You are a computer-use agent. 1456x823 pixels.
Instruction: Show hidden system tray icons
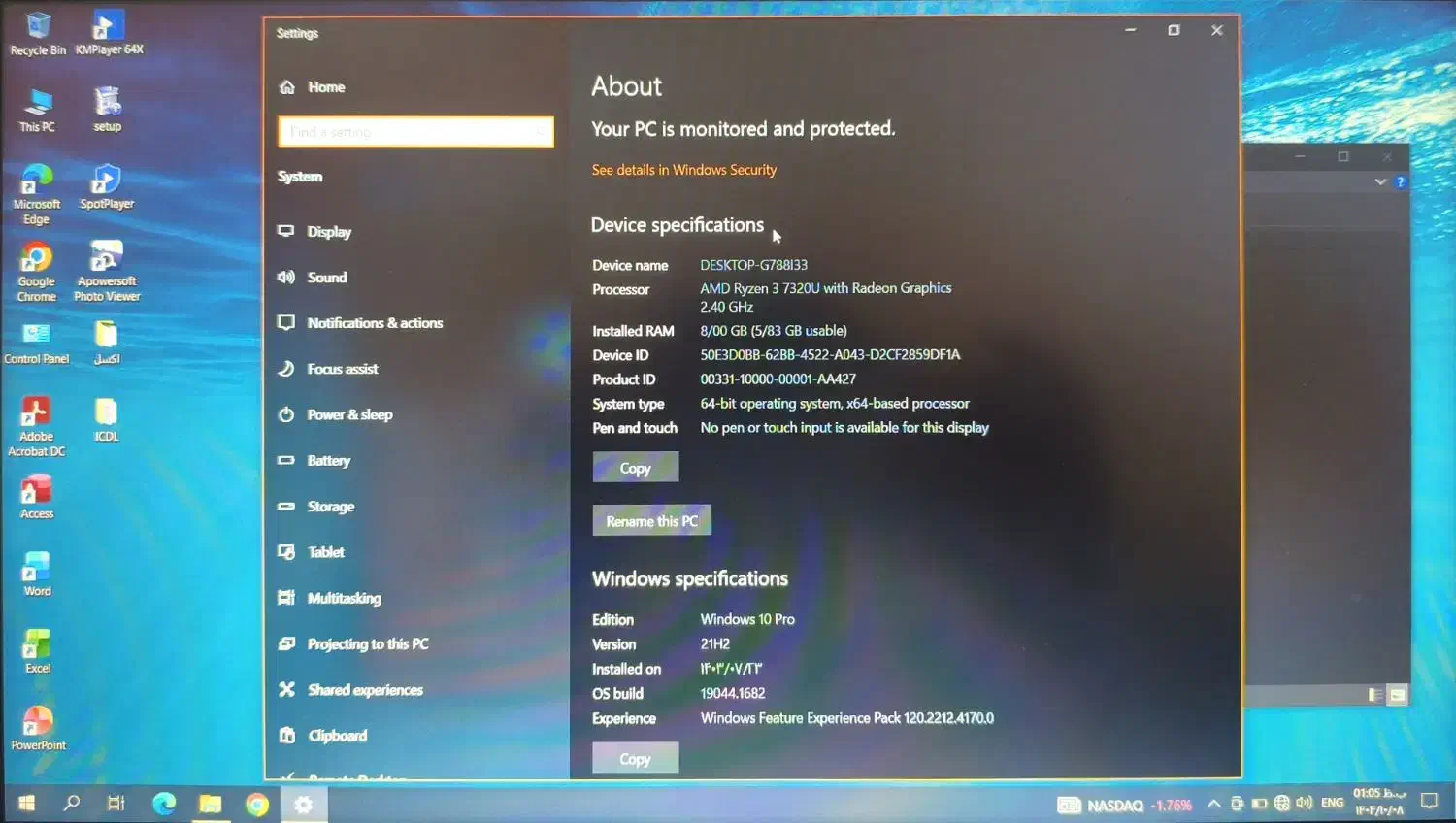click(x=1214, y=804)
